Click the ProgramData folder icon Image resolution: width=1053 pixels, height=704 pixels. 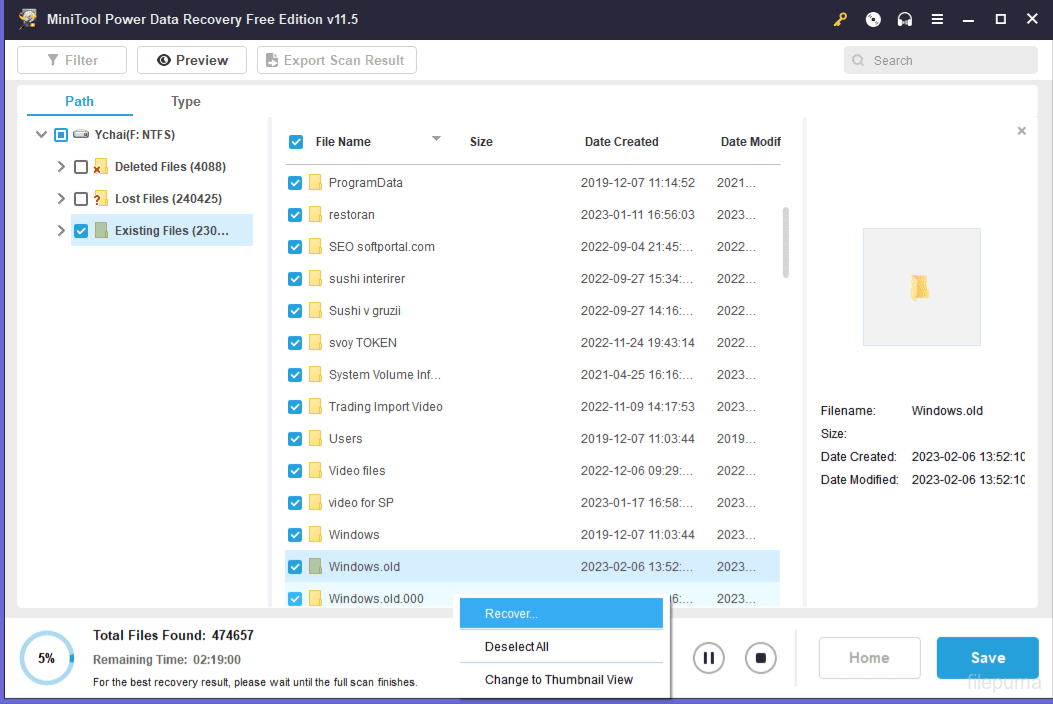click(x=315, y=183)
